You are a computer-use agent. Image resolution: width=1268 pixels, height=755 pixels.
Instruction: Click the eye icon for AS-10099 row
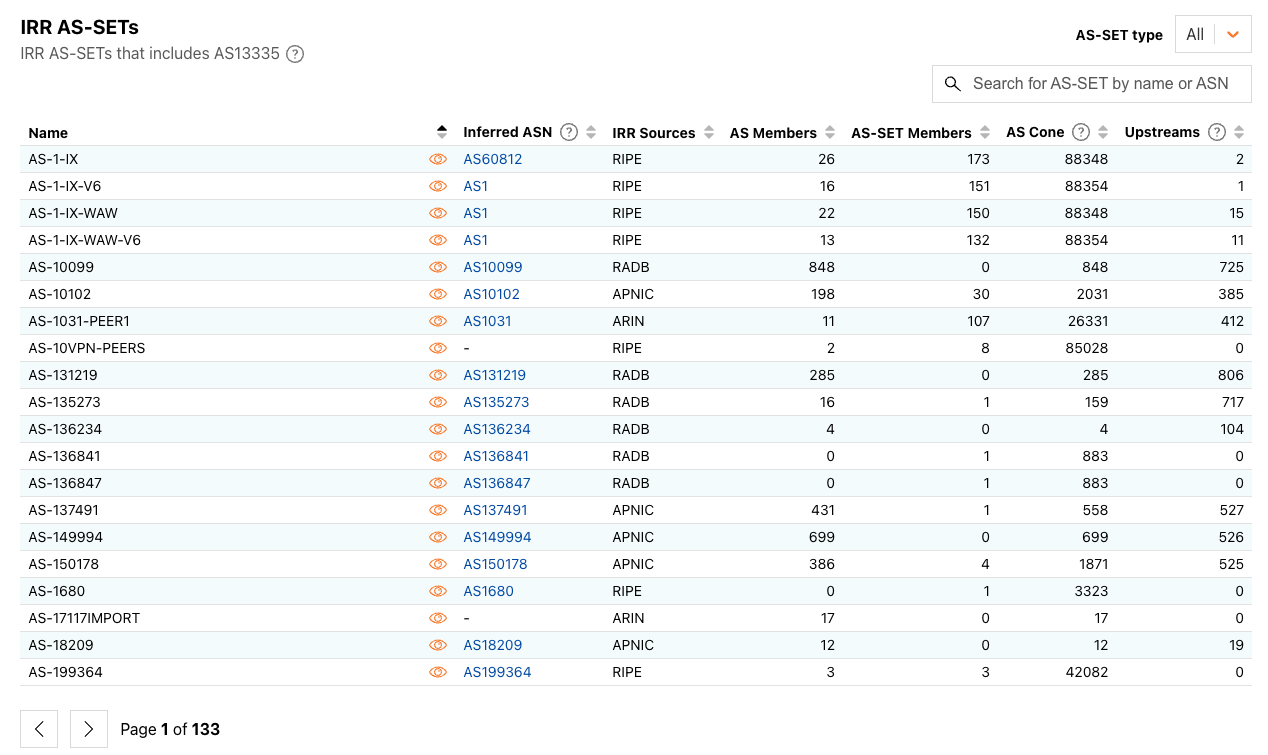438,267
